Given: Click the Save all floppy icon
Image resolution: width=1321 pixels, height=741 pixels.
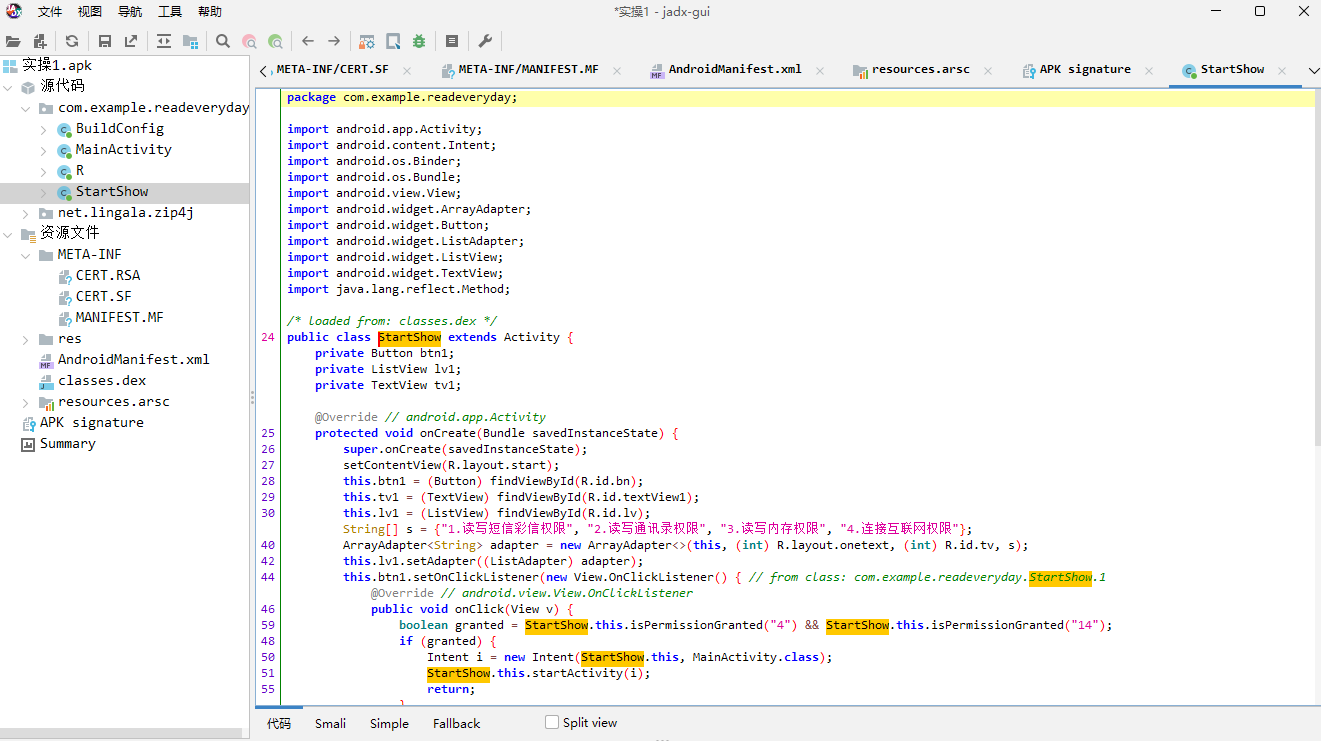Looking at the screenshot, I should [x=105, y=41].
